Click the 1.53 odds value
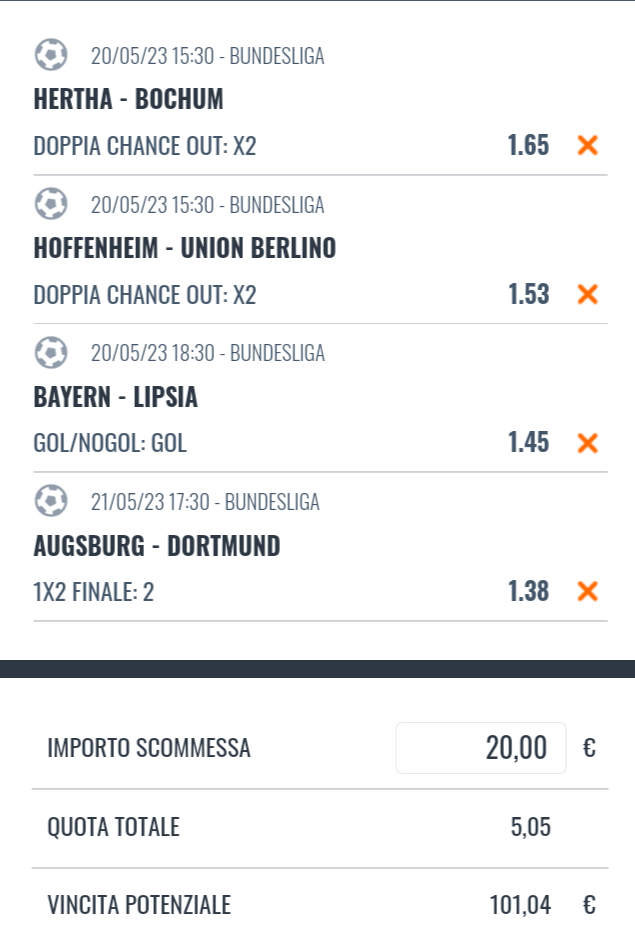 point(528,294)
